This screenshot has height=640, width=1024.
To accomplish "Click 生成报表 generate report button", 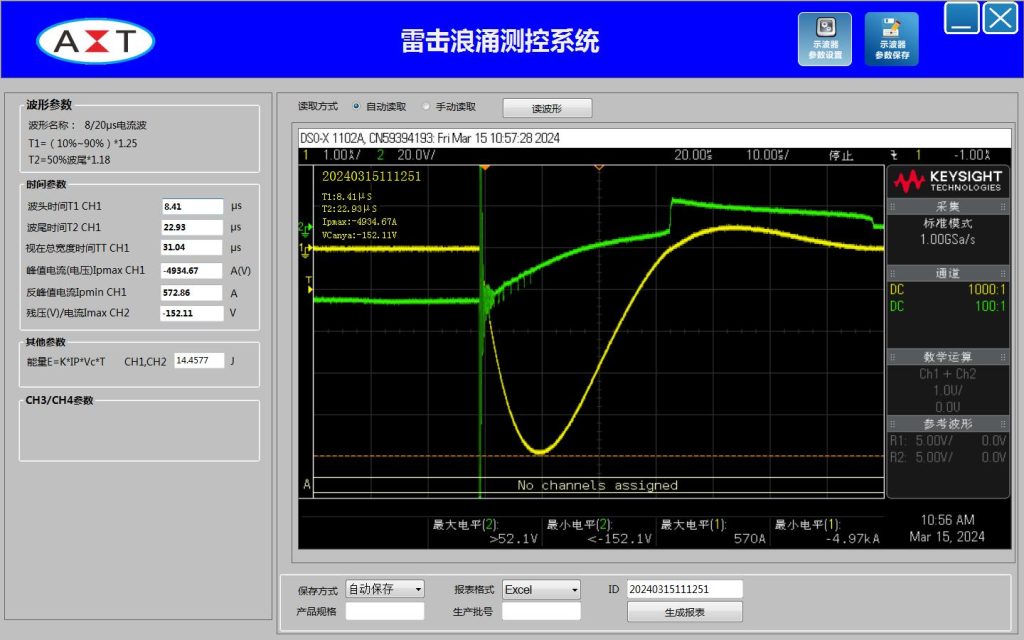I will [x=685, y=612].
